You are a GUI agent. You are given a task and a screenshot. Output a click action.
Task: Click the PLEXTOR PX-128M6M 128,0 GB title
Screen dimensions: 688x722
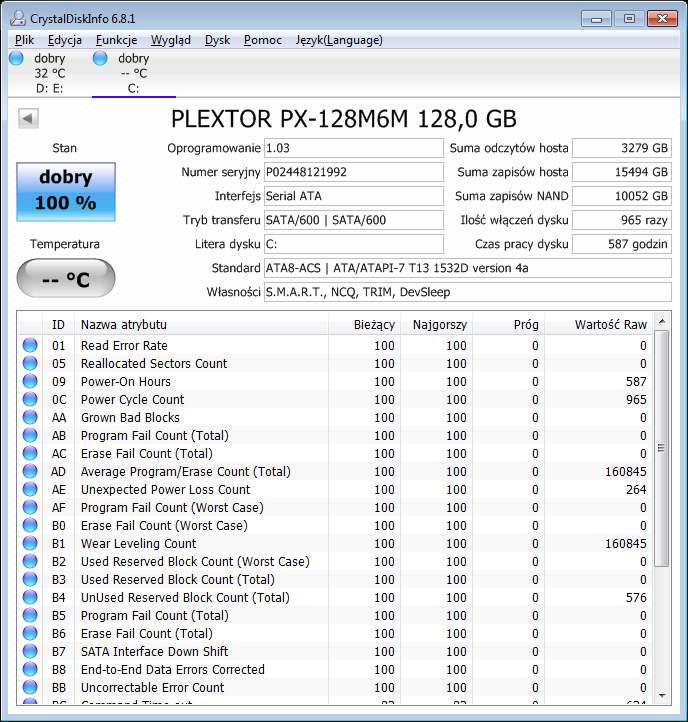tap(344, 119)
